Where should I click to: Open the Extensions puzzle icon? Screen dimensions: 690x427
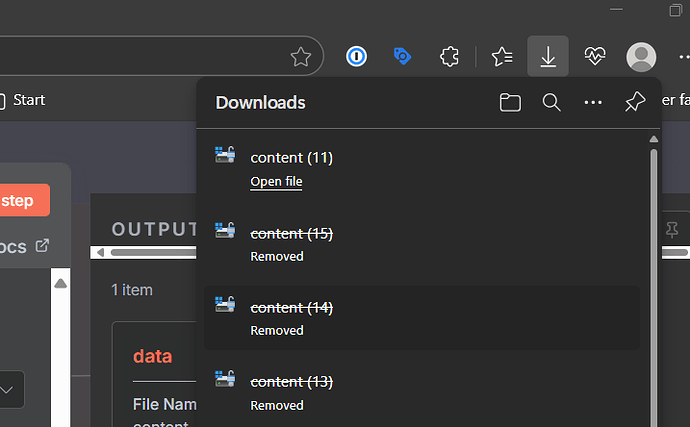449,57
